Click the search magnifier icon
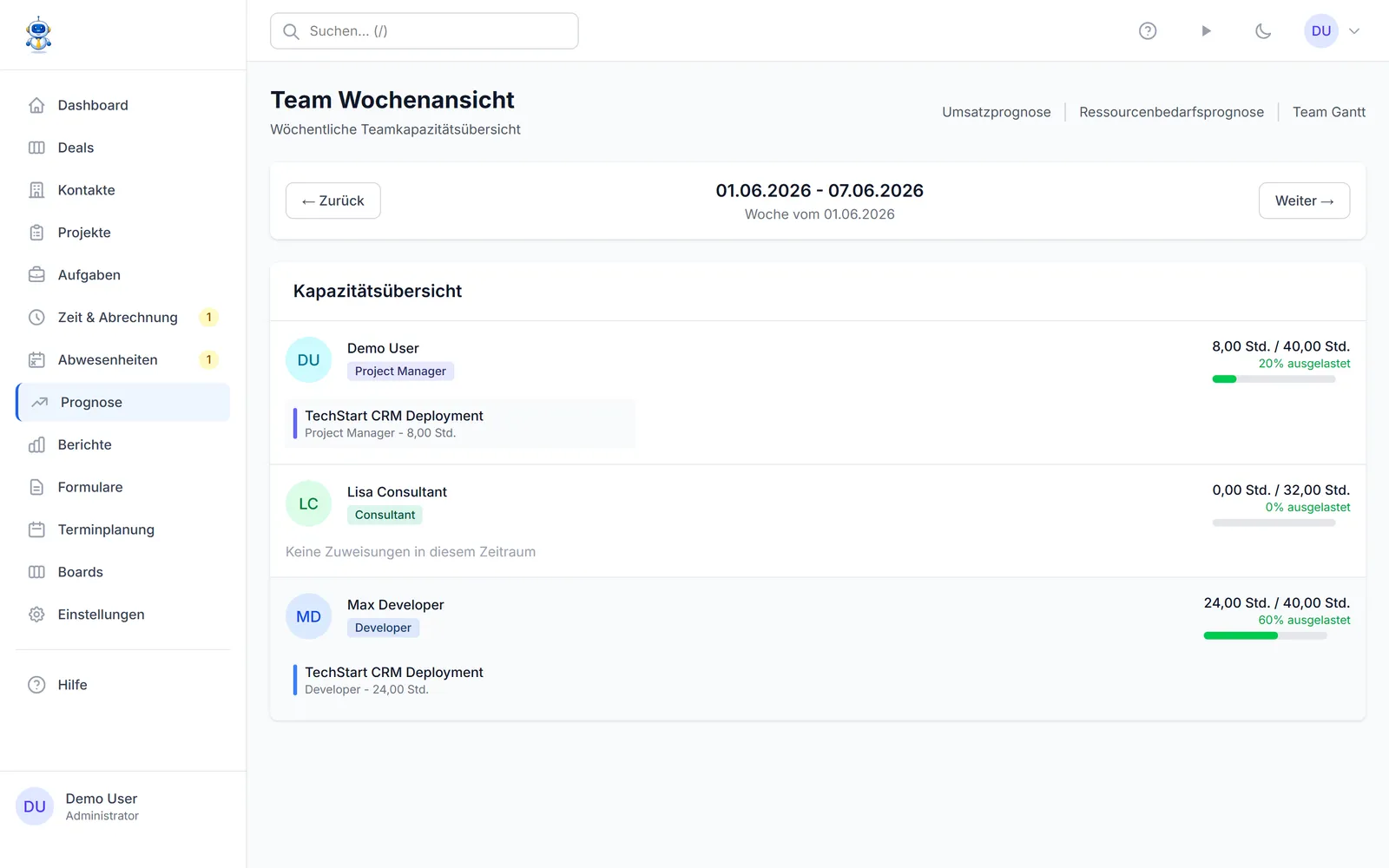This screenshot has width=1389, height=868. (x=292, y=31)
